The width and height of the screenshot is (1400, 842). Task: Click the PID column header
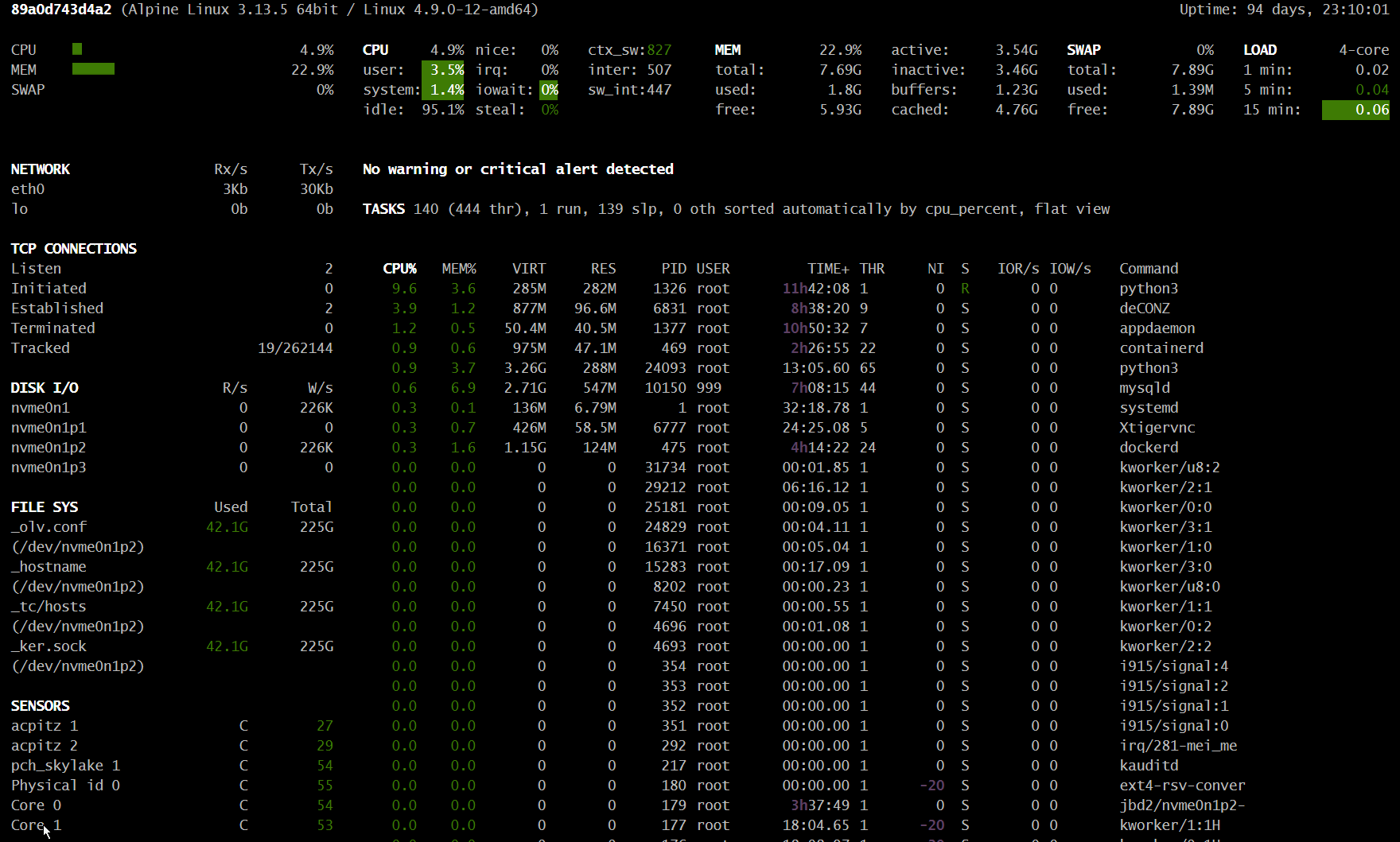[674, 269]
